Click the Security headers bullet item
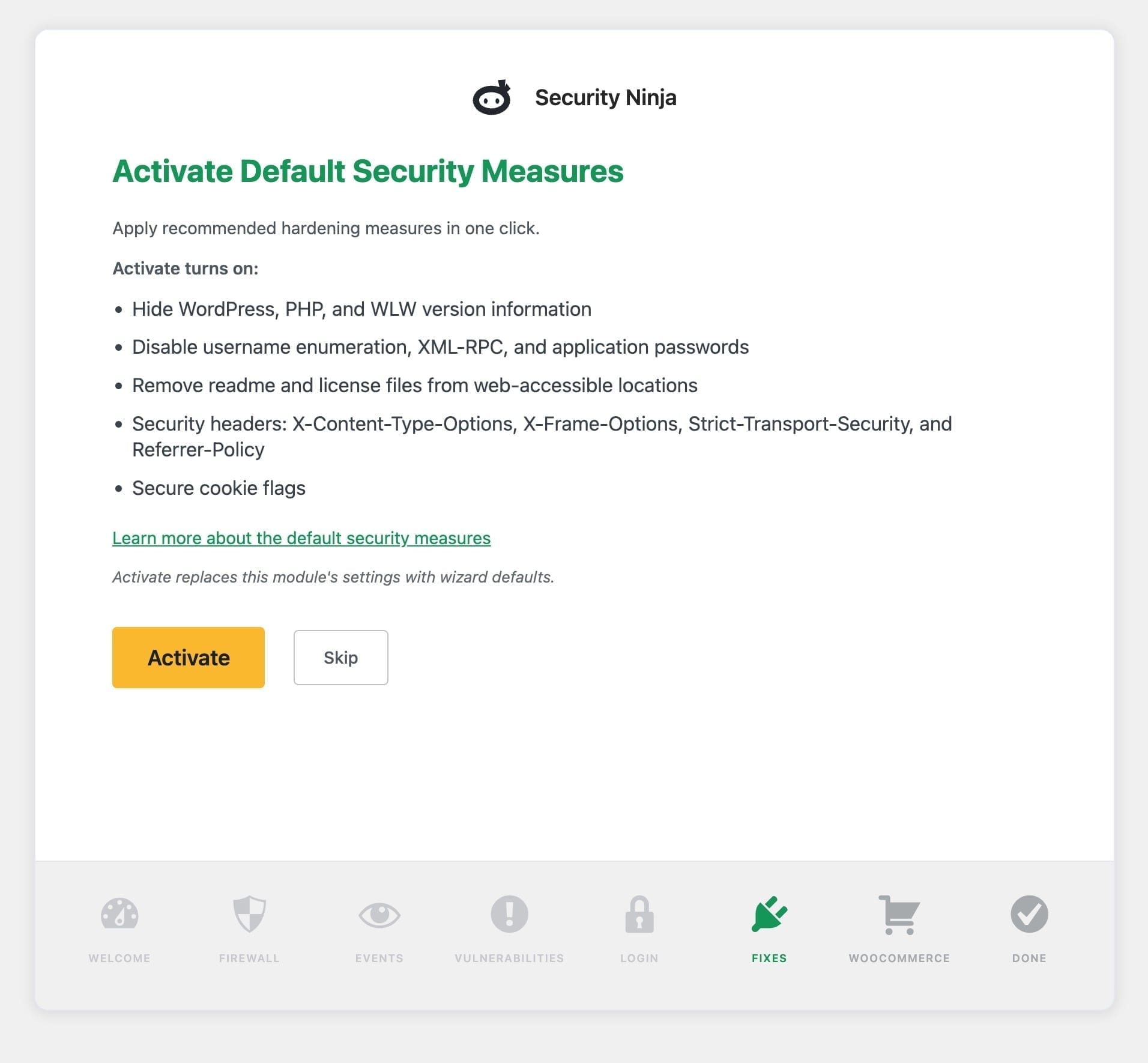The image size is (1148, 1063). pyautogui.click(x=542, y=437)
